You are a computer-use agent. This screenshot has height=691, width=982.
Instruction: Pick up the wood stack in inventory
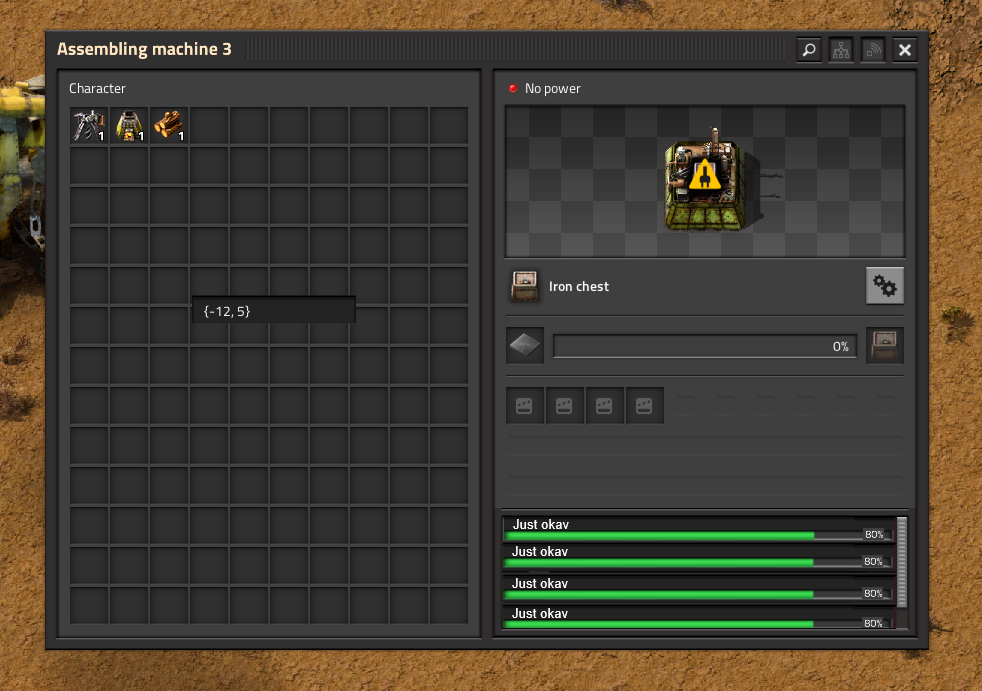[169, 125]
